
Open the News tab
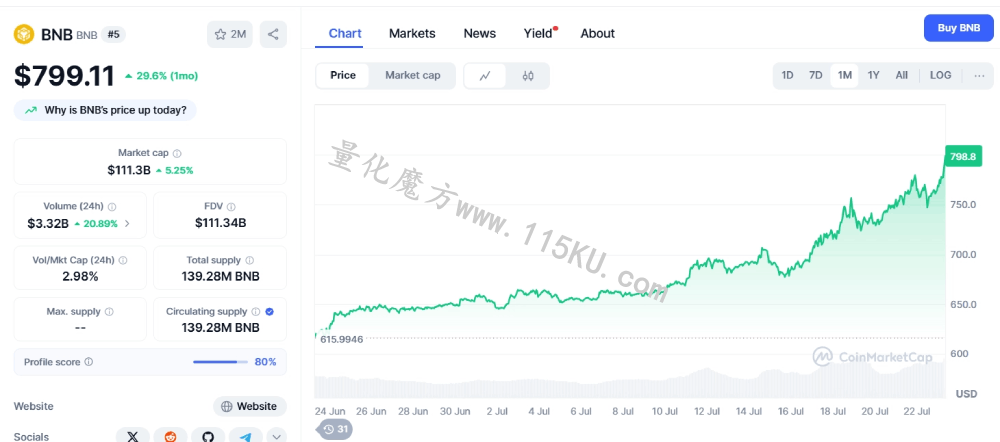[x=480, y=34]
